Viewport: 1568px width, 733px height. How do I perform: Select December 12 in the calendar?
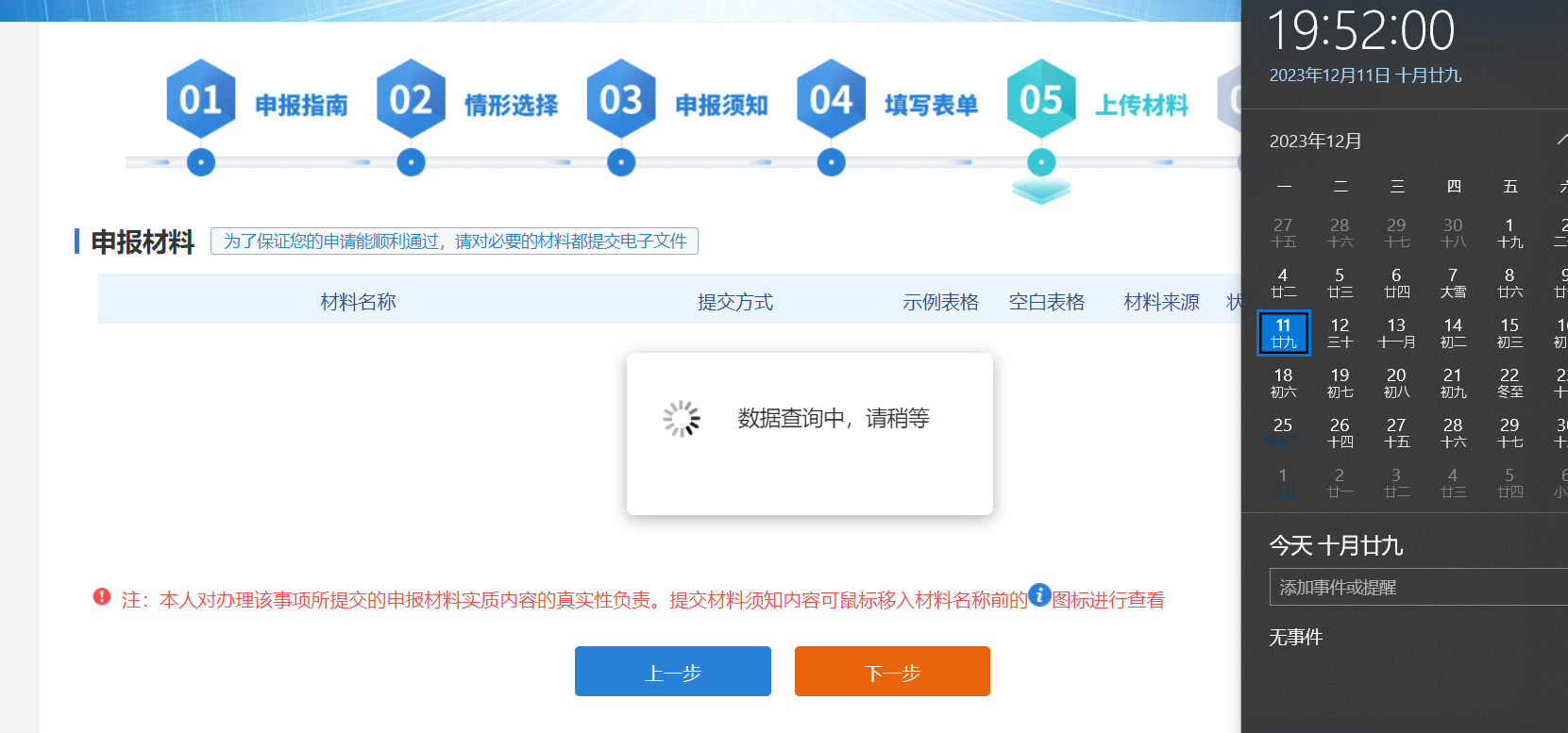point(1340,332)
